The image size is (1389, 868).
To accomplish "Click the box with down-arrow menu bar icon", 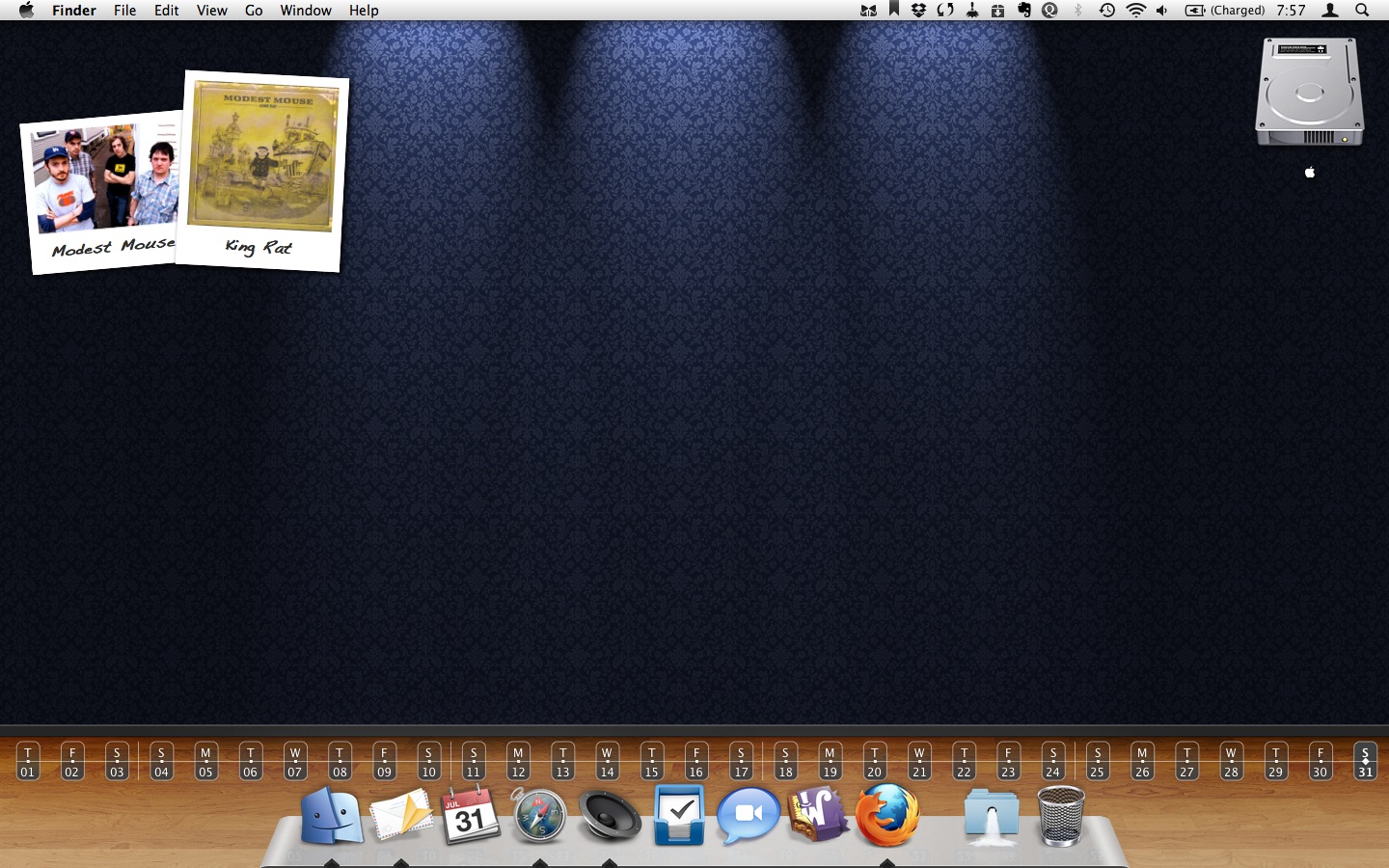I will [998, 11].
